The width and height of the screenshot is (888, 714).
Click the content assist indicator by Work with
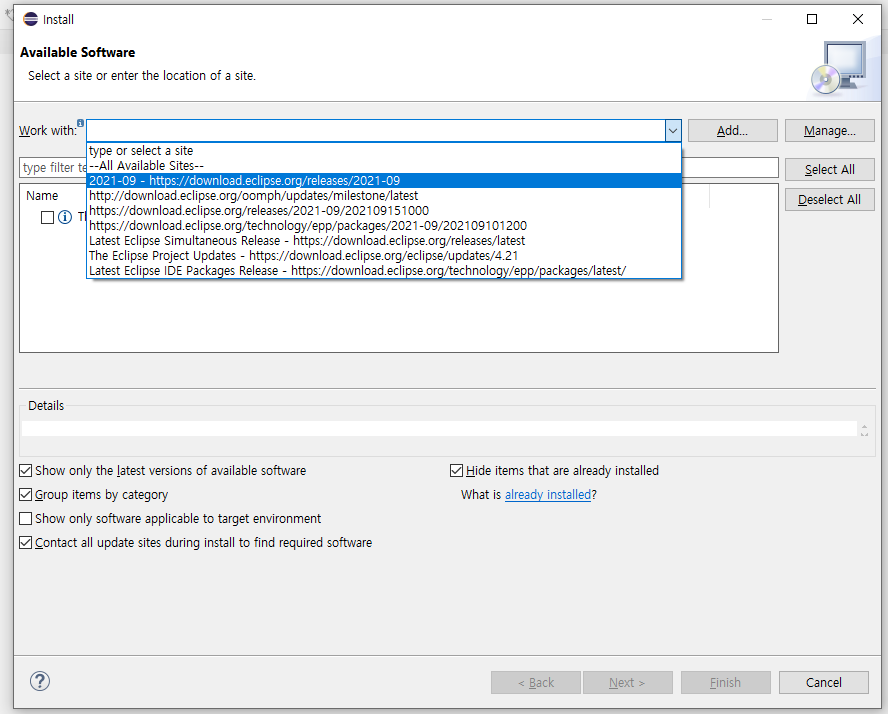80,123
